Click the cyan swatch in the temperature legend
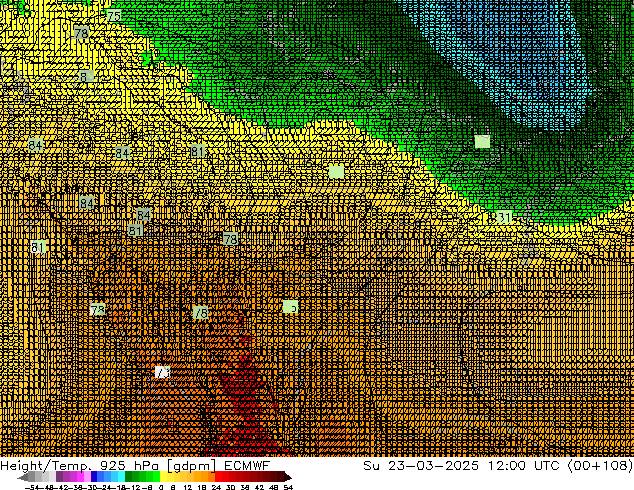Viewport: 634px width, 490px height. (122, 477)
